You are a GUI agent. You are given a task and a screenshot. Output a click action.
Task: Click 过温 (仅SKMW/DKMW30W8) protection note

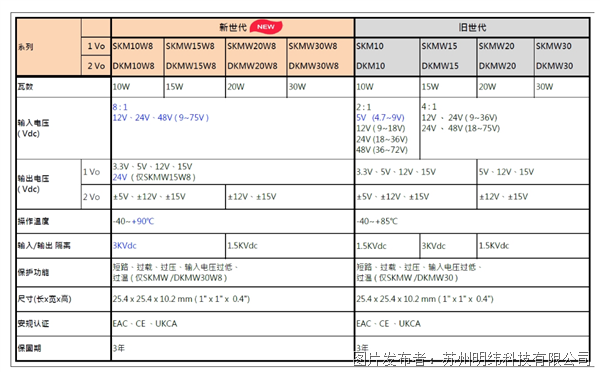click(170, 278)
